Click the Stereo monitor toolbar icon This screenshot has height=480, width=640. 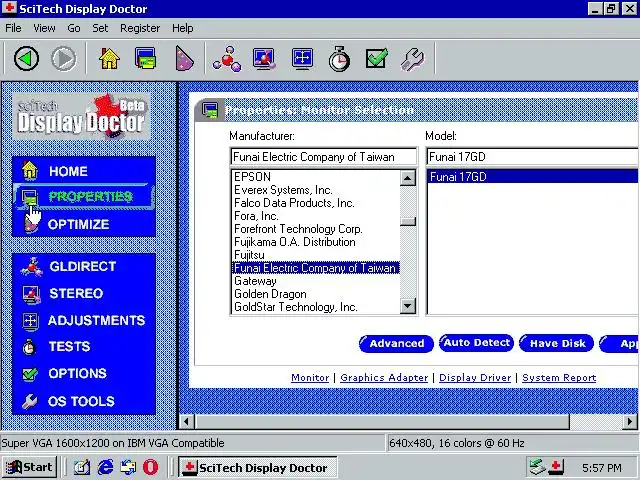coord(264,59)
